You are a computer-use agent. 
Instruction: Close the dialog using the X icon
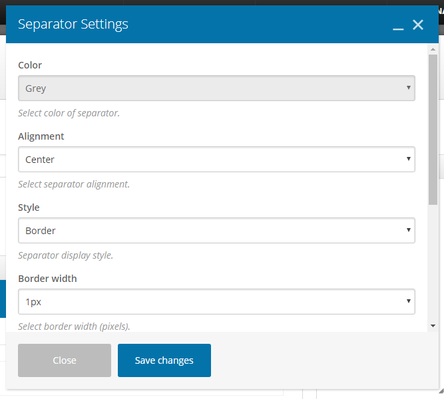(x=418, y=25)
